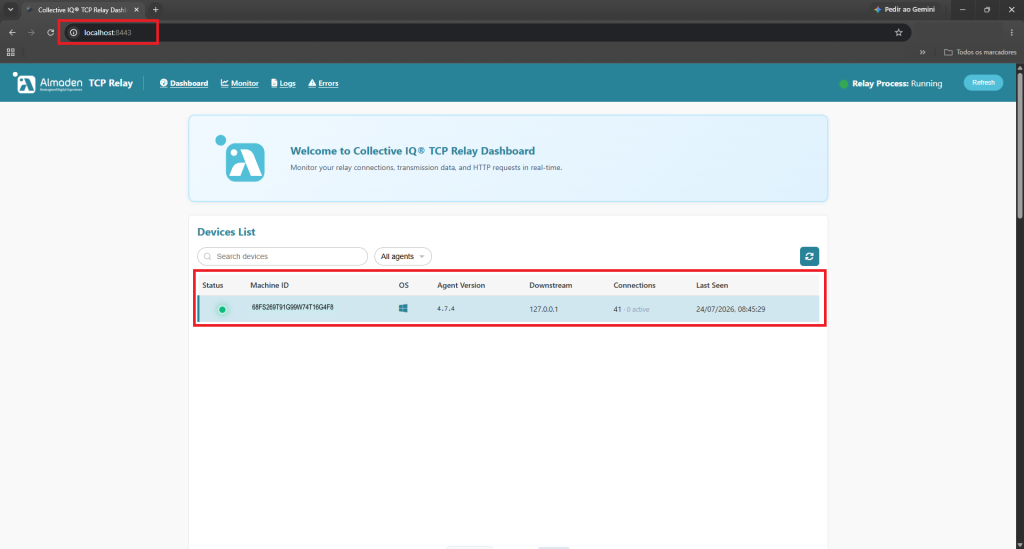Open Chrome three-dot menu
This screenshot has width=1024, height=549.
(1012, 33)
